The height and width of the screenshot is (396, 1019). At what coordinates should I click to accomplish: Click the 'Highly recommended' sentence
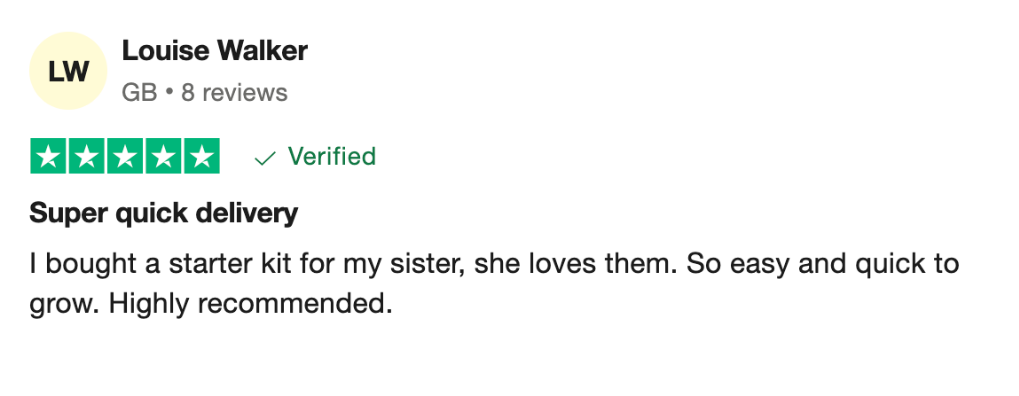pos(251,304)
